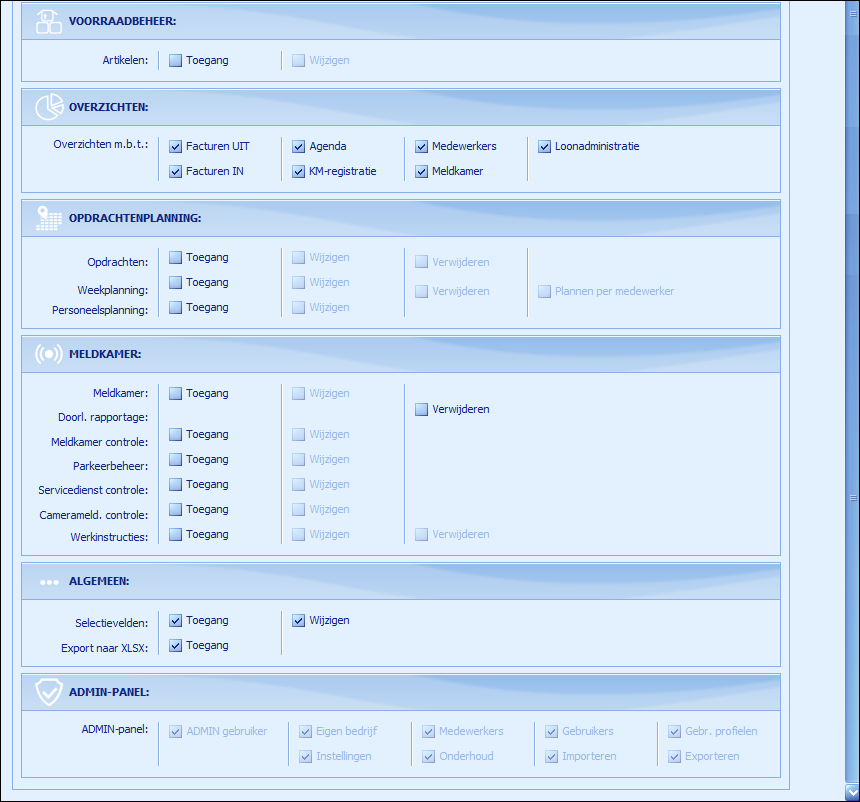The width and height of the screenshot is (860, 802).
Task: Uncheck Wijzigen for Selectievelden
Action: (299, 620)
